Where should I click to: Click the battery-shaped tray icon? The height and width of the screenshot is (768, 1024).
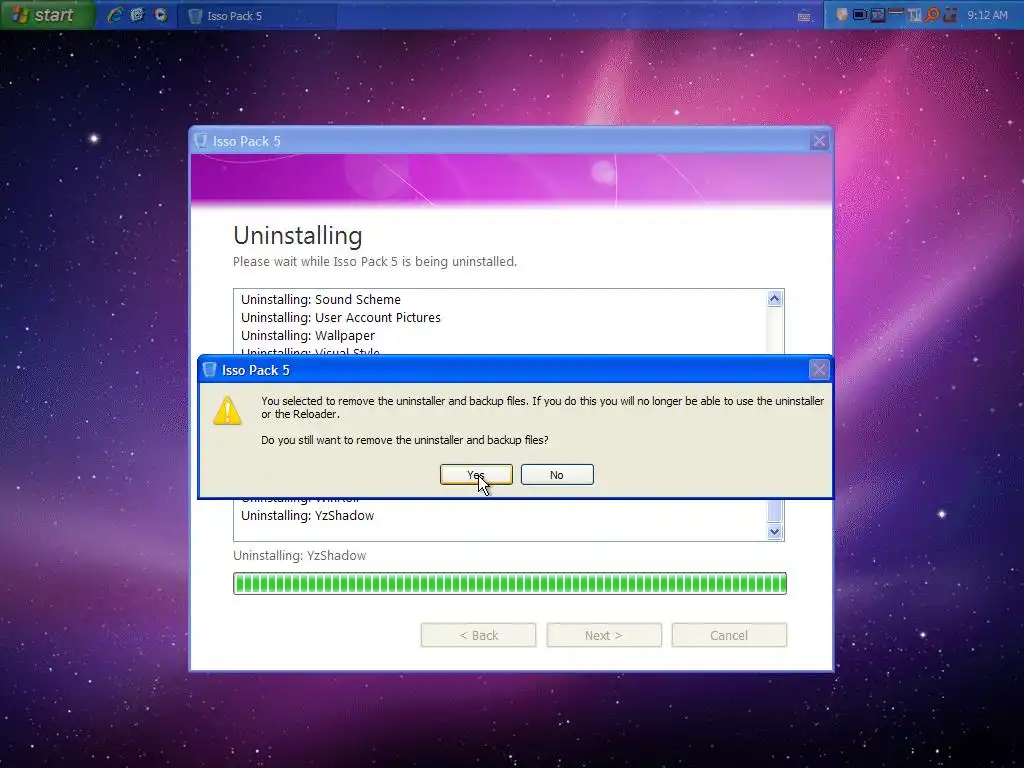(860, 14)
